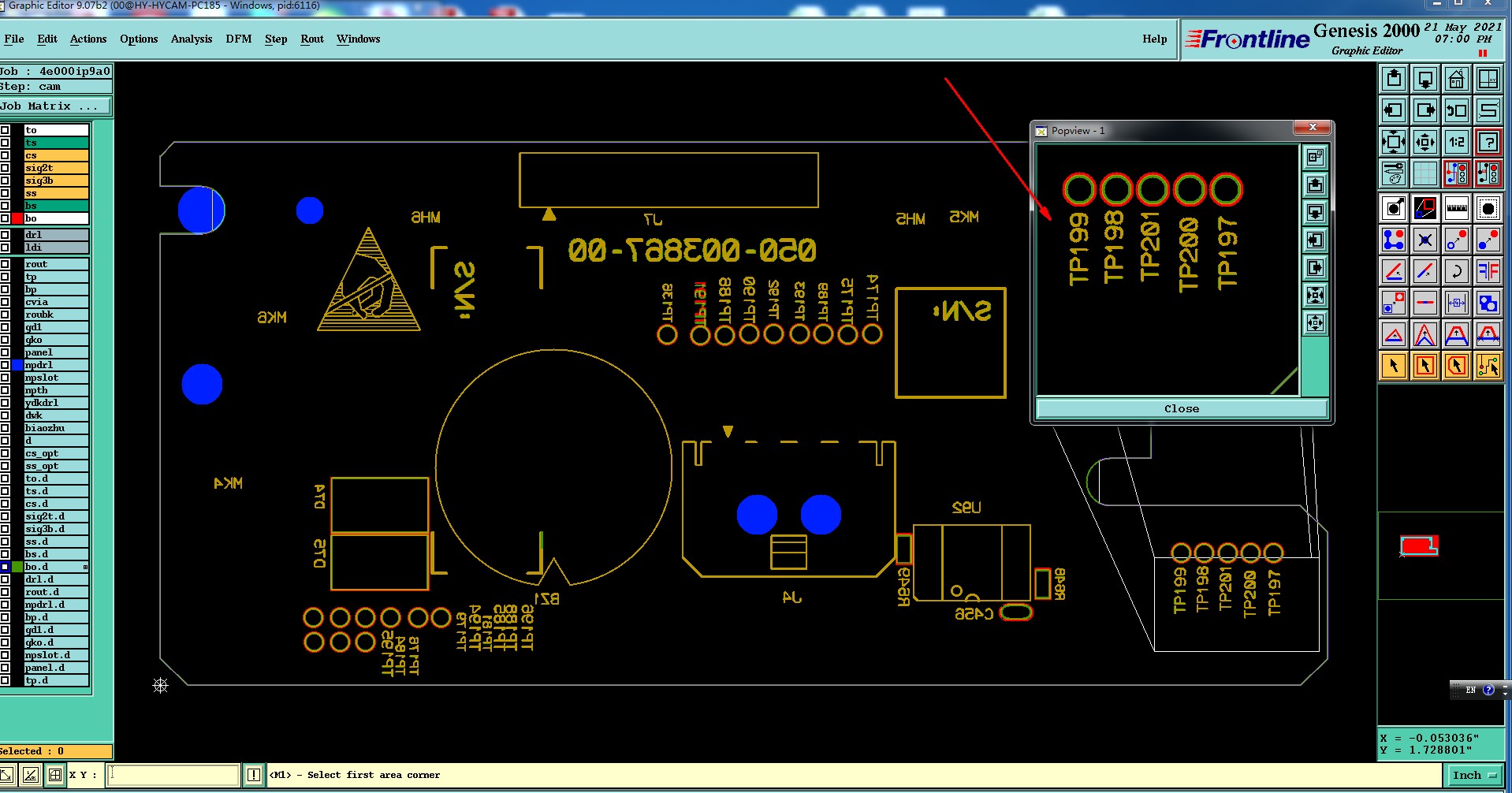This screenshot has height=793, width=1512.
Task: Toggle the checkbox for layer bo.d
Action: click(5, 567)
